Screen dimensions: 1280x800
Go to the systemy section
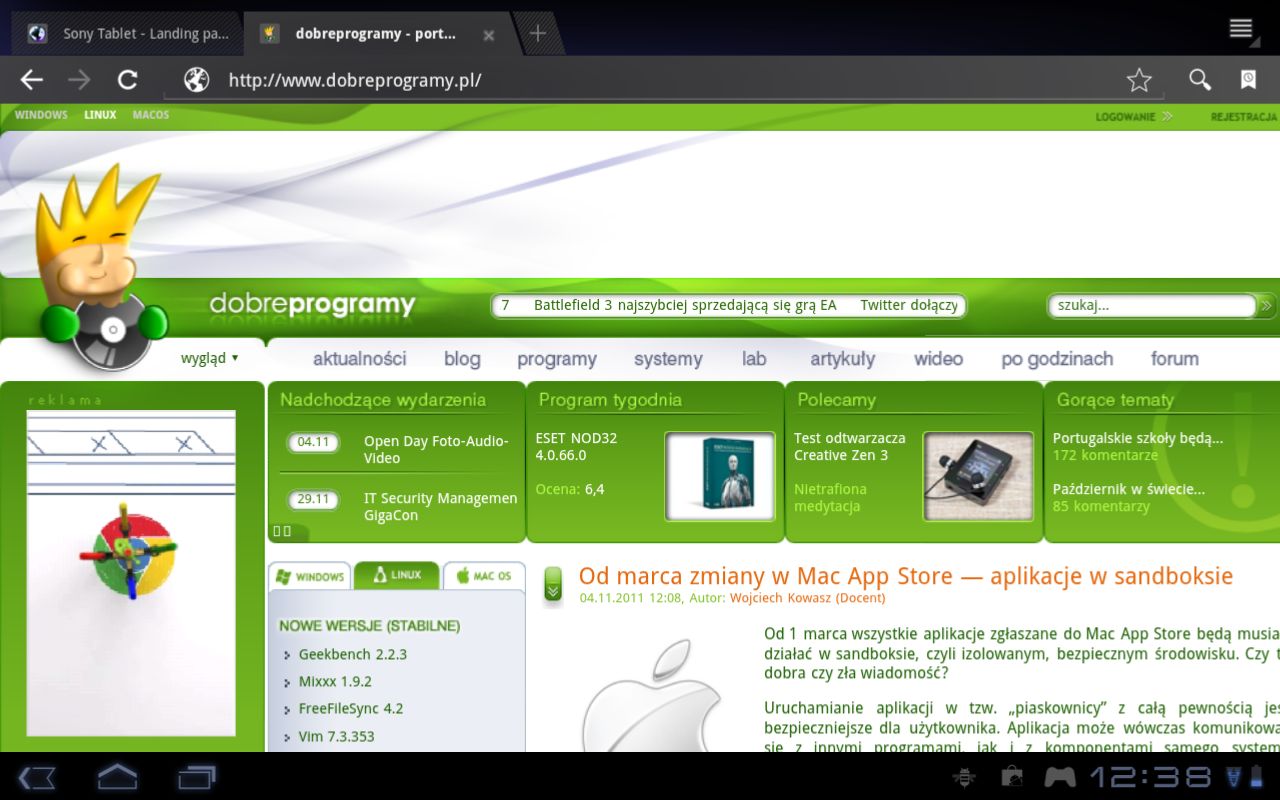coord(668,359)
